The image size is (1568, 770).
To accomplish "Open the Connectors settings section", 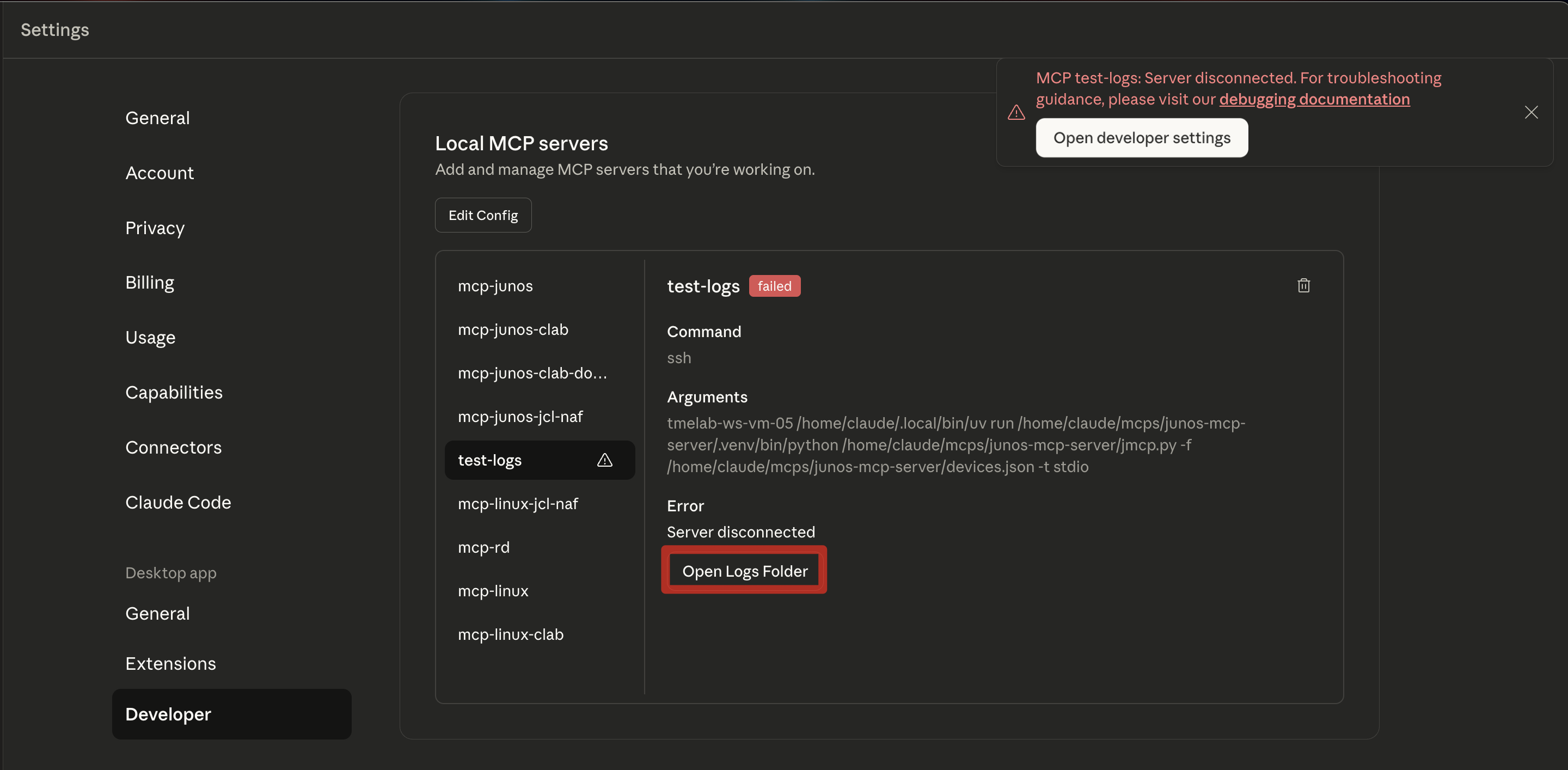I will (231, 448).
